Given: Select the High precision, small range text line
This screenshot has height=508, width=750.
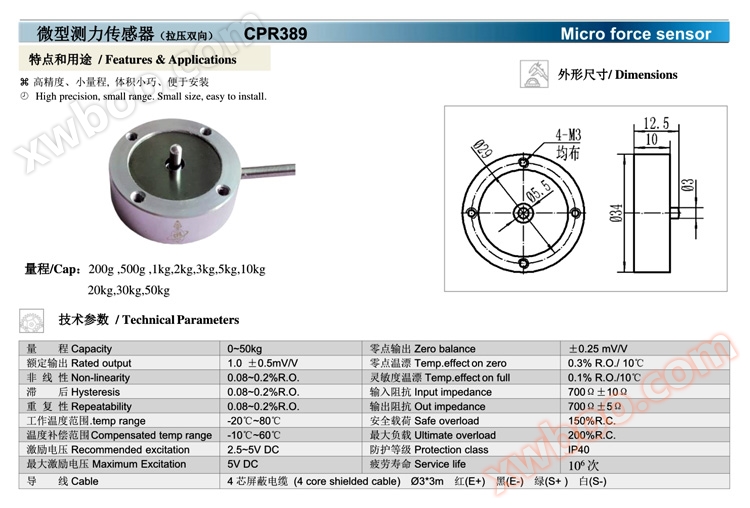Looking at the screenshot, I should point(151,96).
